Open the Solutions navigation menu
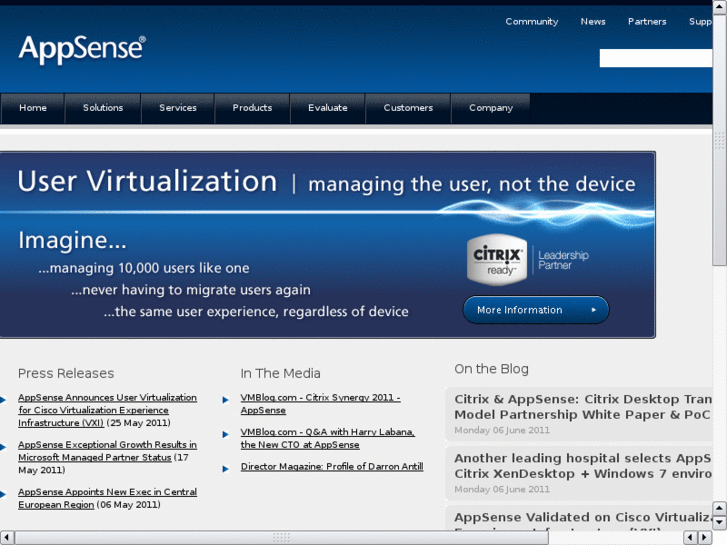 [x=103, y=108]
